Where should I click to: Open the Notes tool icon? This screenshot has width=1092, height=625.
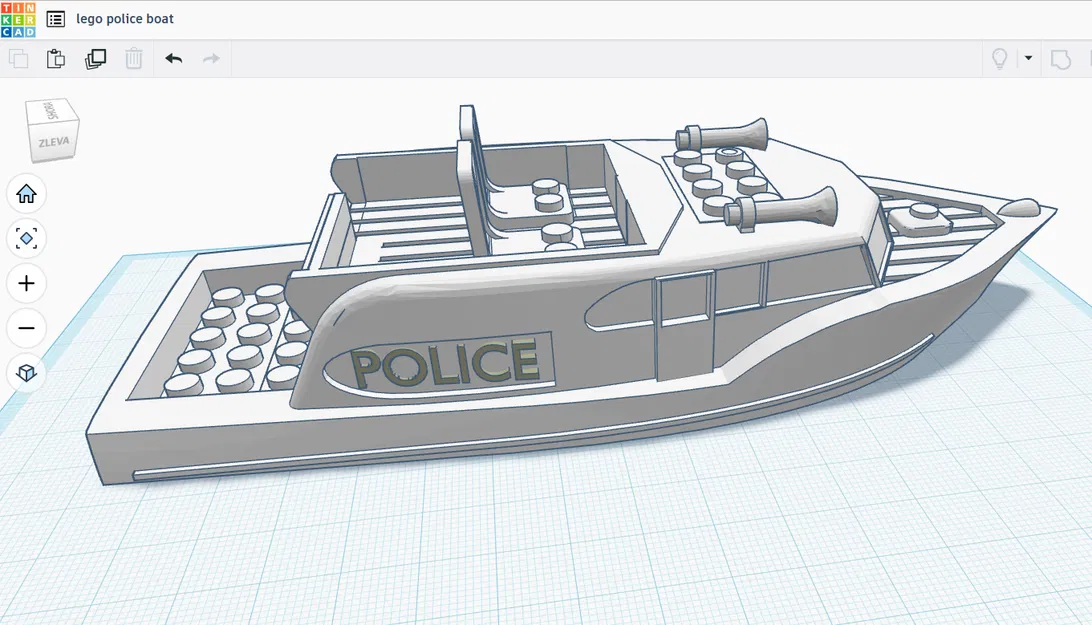coord(1061,59)
